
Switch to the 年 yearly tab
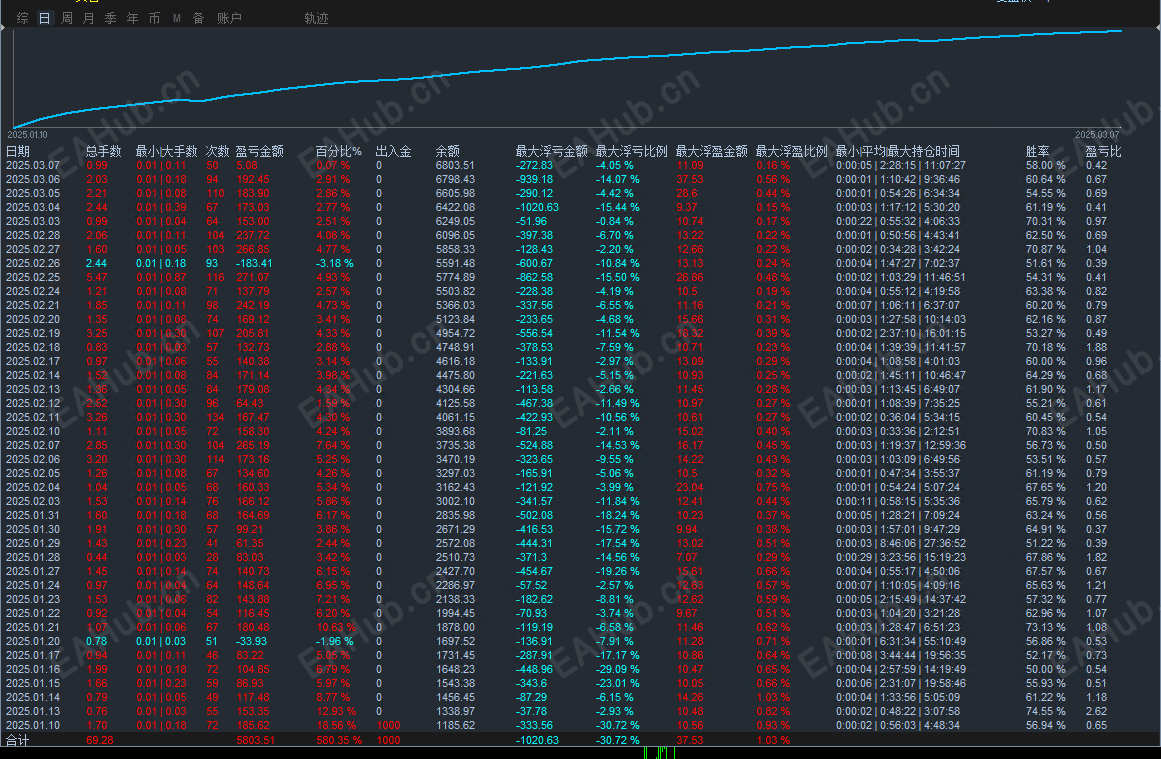[x=133, y=18]
